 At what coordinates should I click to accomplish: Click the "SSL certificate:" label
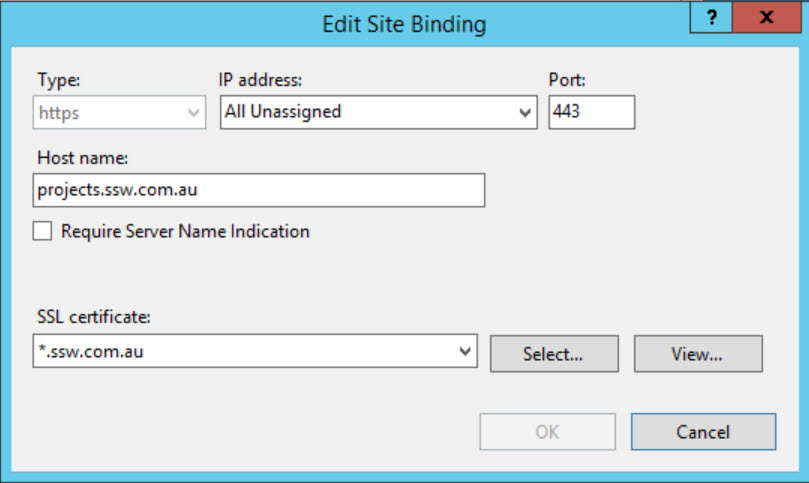click(x=93, y=317)
